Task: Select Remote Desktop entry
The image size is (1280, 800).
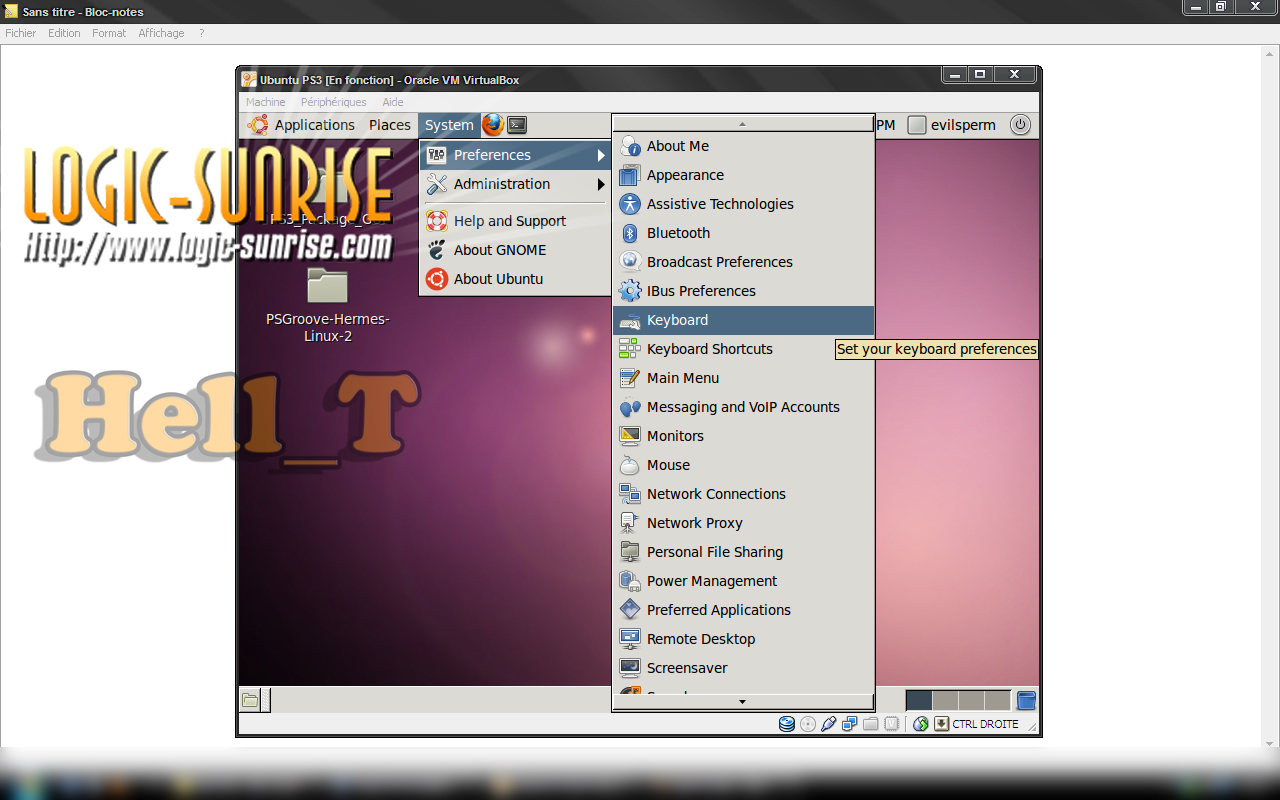Action: click(x=743, y=639)
